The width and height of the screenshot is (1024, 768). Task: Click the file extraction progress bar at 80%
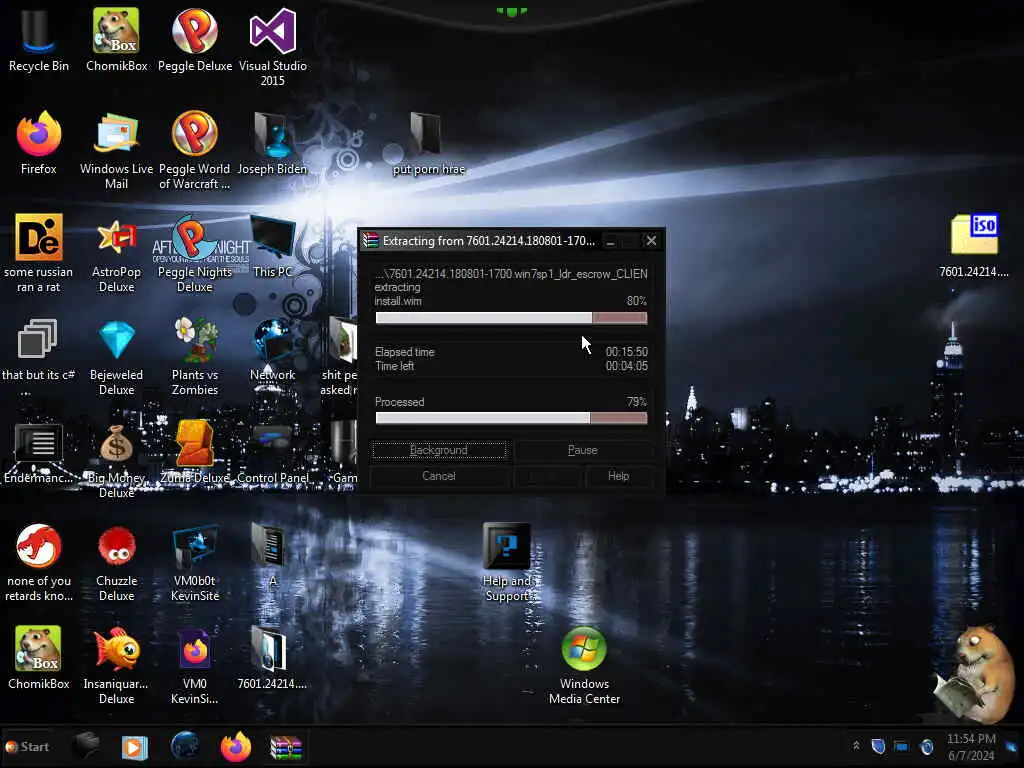pos(511,318)
